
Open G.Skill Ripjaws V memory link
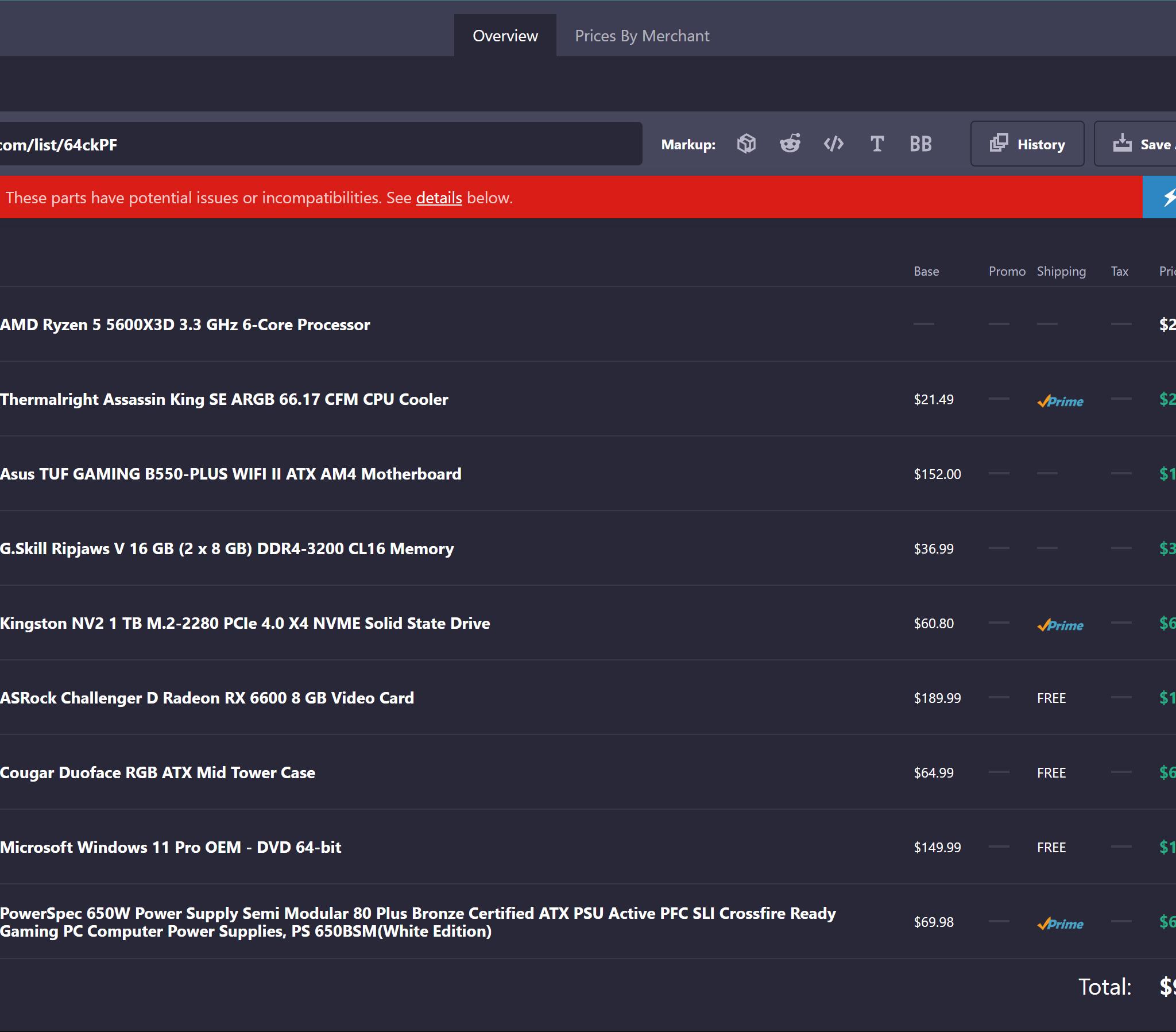(227, 548)
